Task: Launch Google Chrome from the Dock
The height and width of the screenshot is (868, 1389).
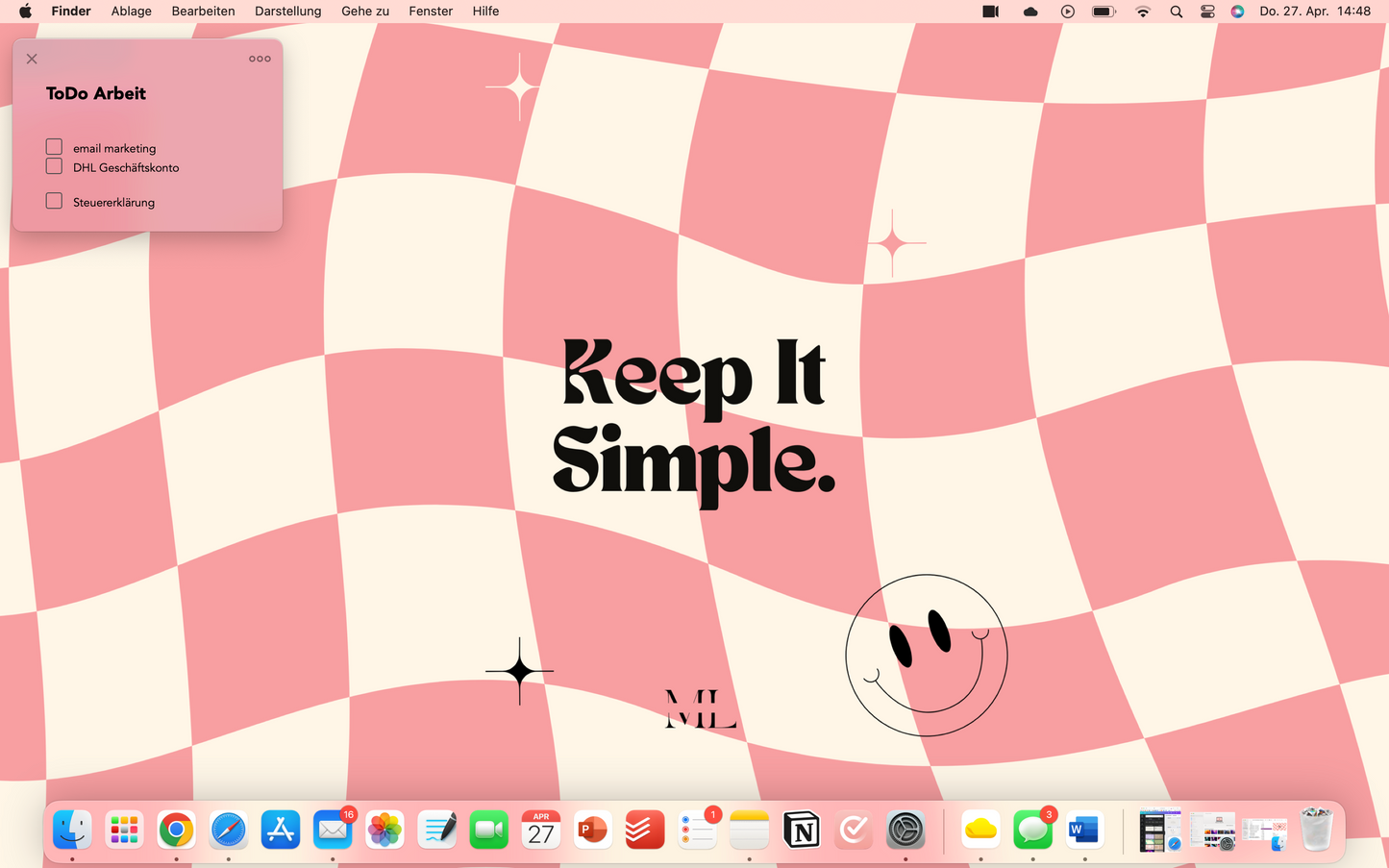Action: coord(176,830)
